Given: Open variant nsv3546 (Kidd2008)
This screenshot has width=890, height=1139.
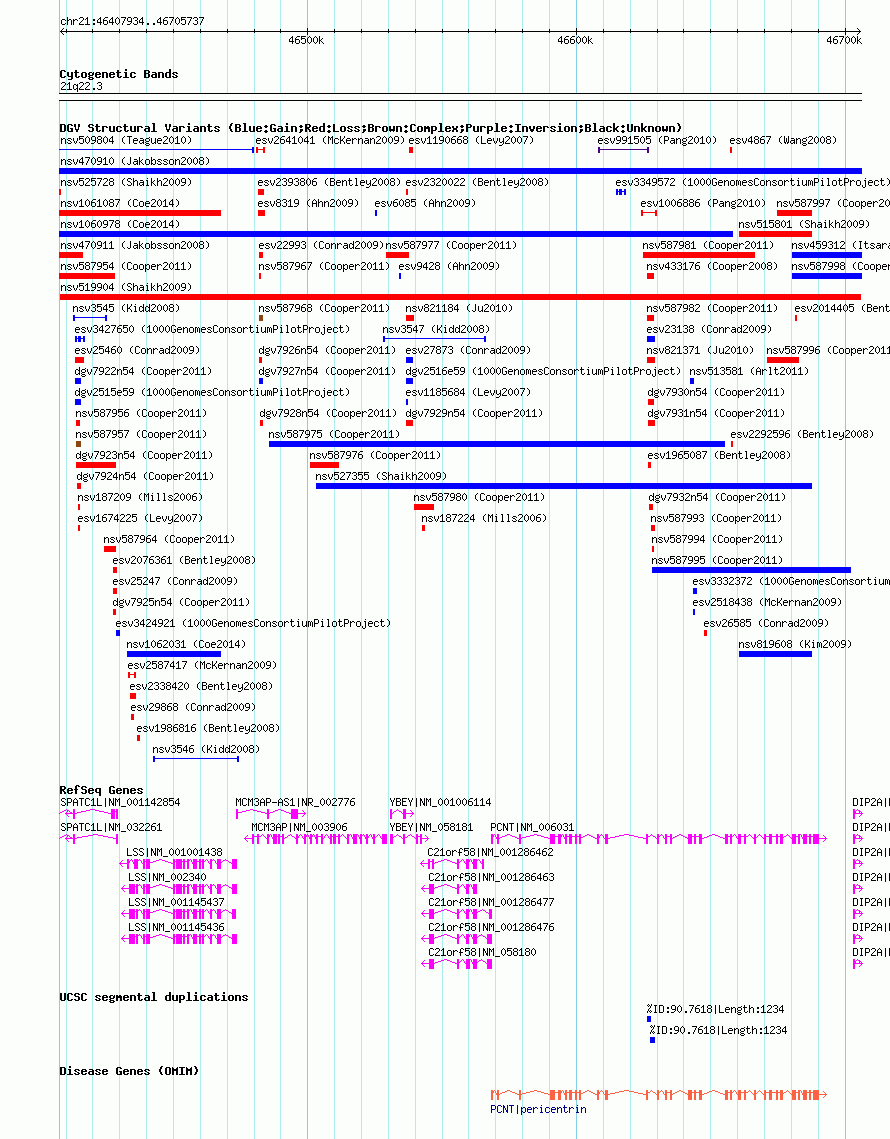Looking at the screenshot, I should click(206, 750).
